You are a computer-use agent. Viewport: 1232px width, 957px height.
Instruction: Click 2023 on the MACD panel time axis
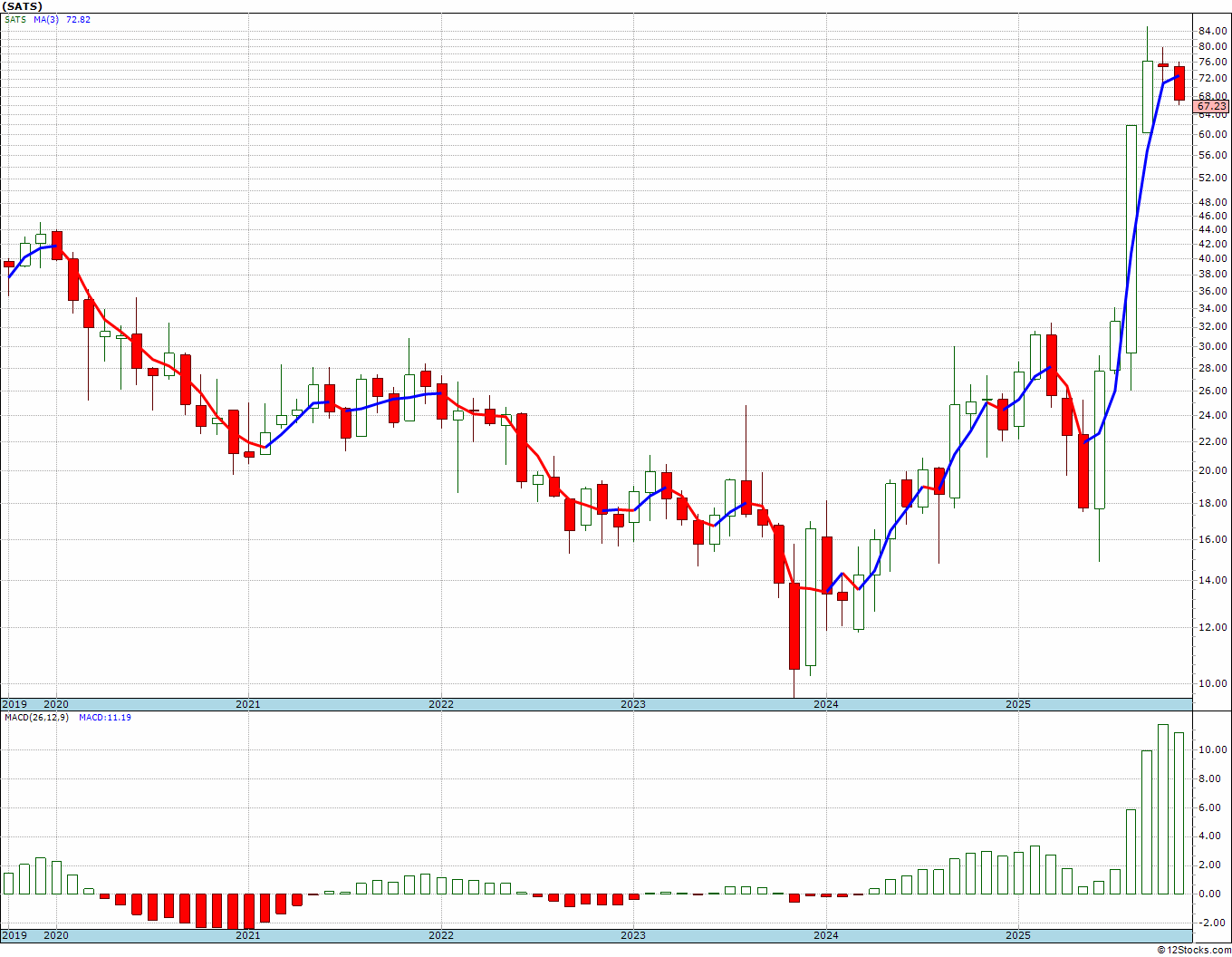633,935
